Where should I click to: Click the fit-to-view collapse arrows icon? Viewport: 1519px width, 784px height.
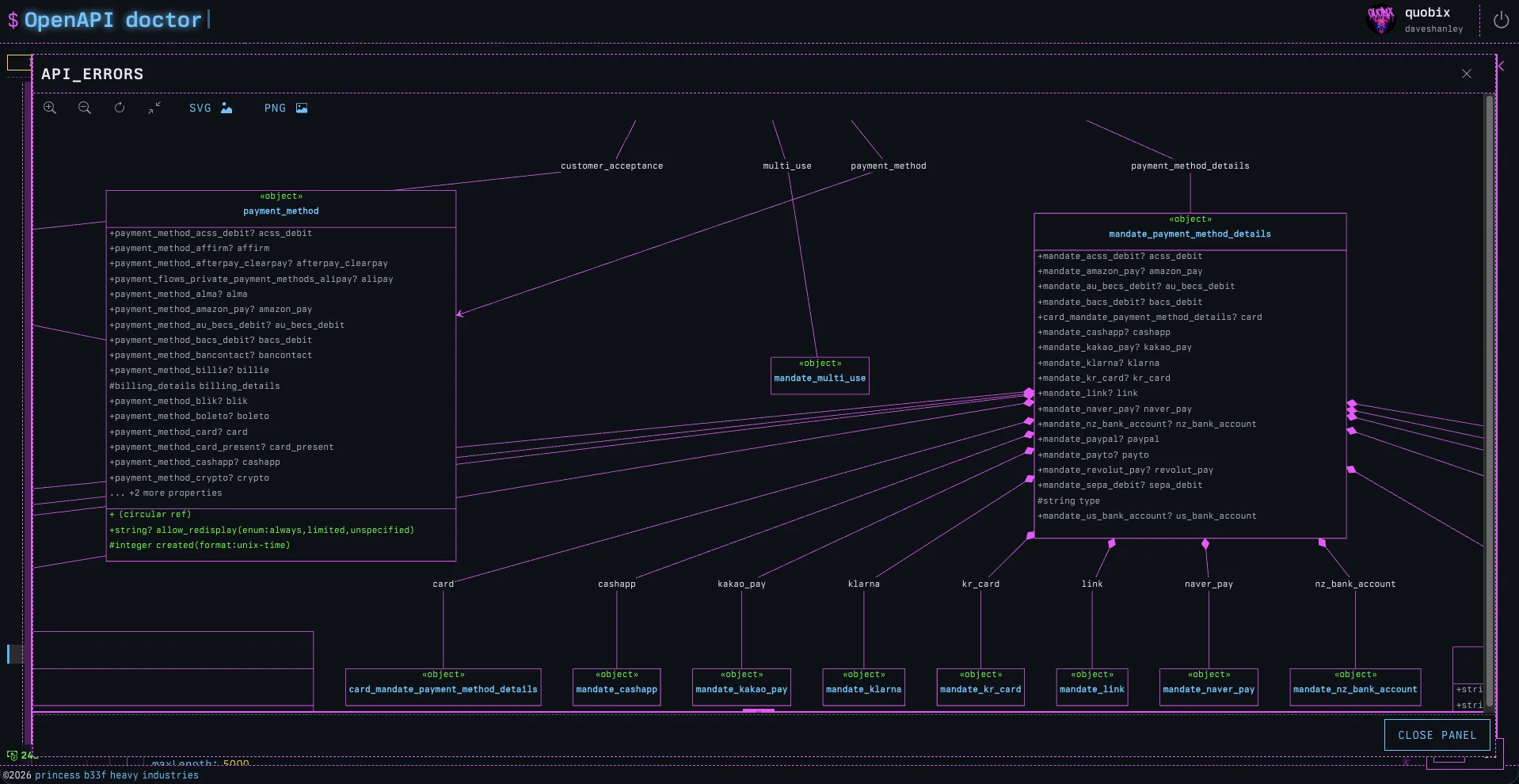(154, 108)
